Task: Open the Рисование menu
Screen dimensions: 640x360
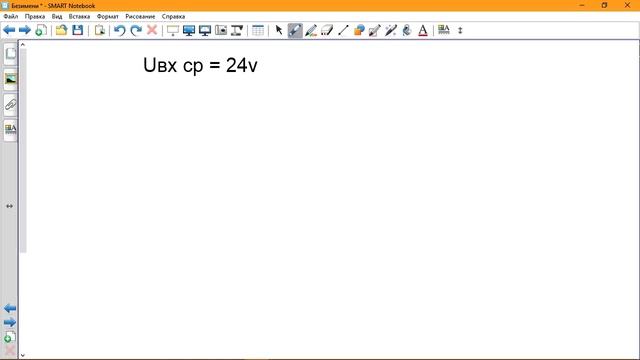Action: [x=140, y=16]
